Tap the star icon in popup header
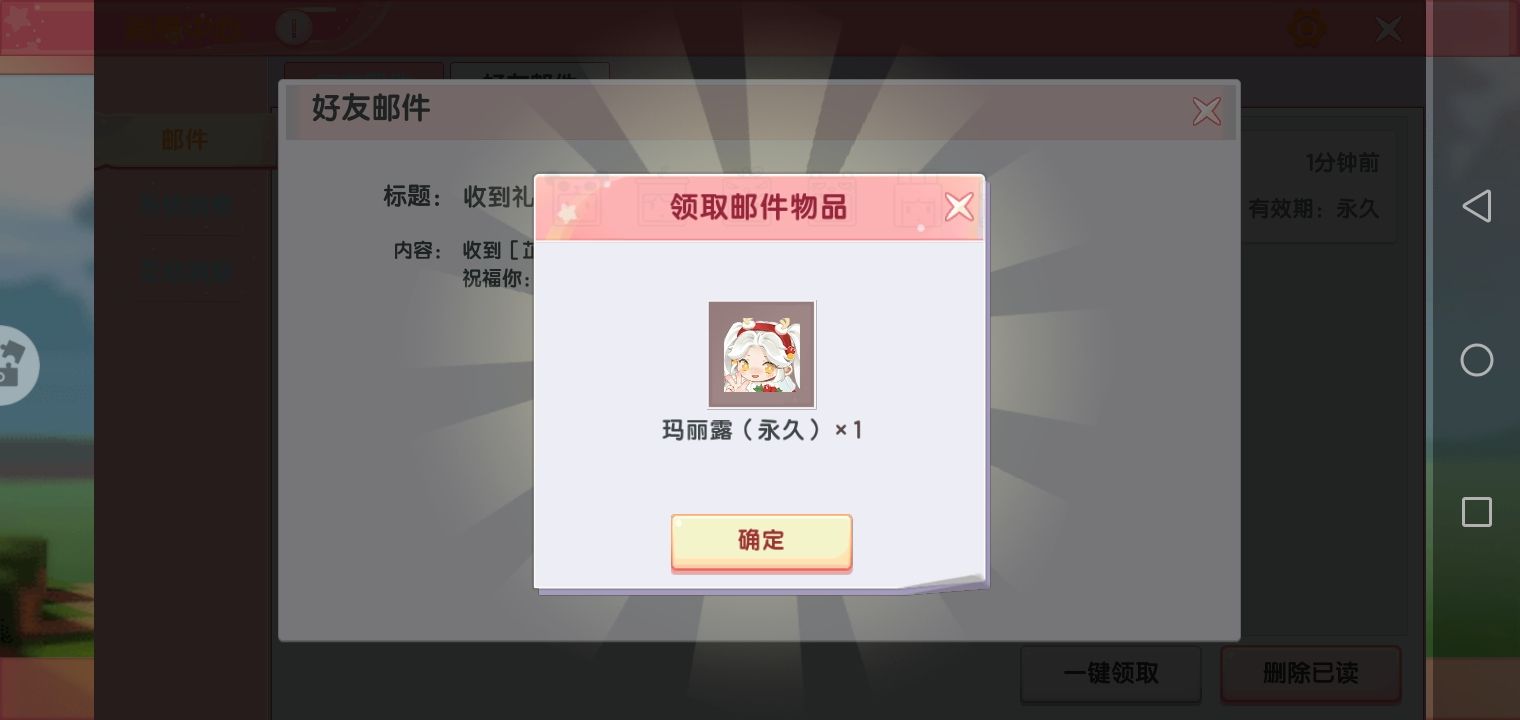The width and height of the screenshot is (1520, 720). click(x=567, y=213)
